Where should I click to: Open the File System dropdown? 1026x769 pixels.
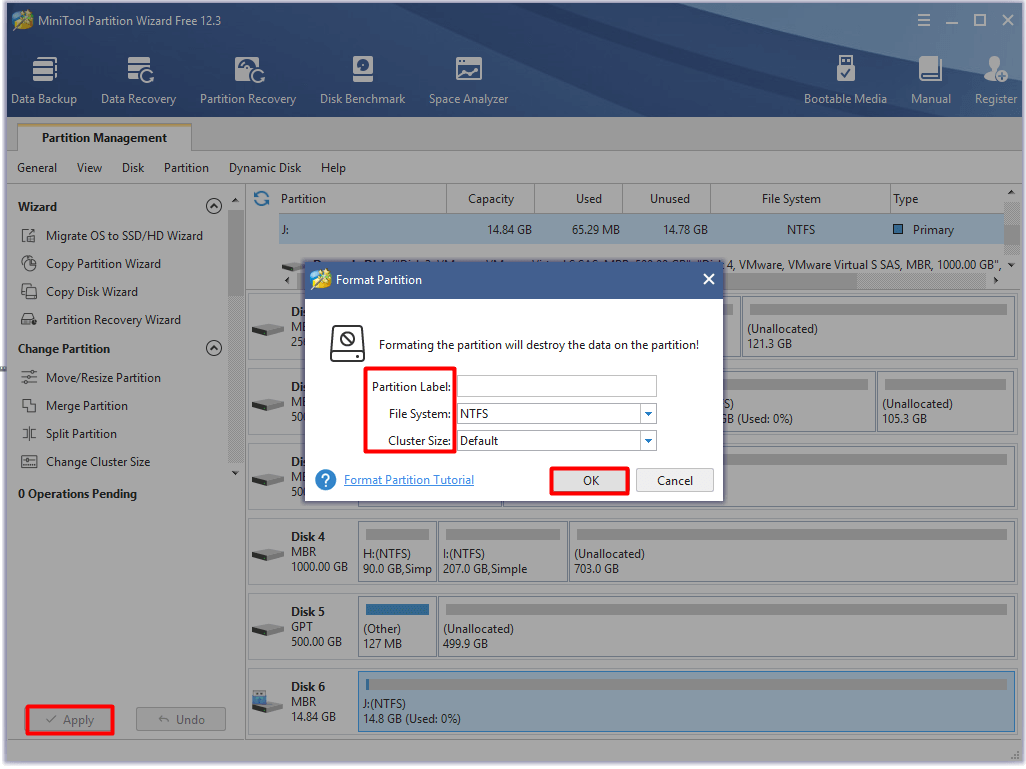coord(648,414)
